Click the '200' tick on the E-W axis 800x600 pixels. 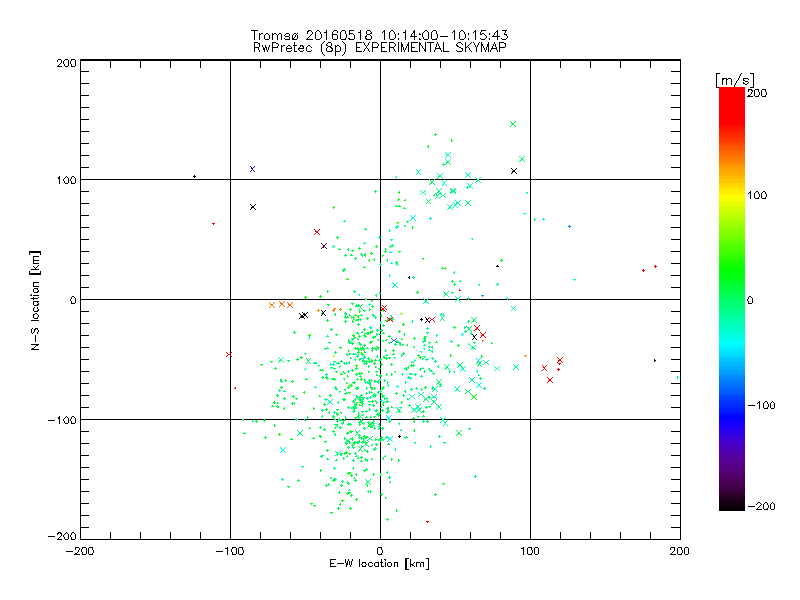pos(680,551)
